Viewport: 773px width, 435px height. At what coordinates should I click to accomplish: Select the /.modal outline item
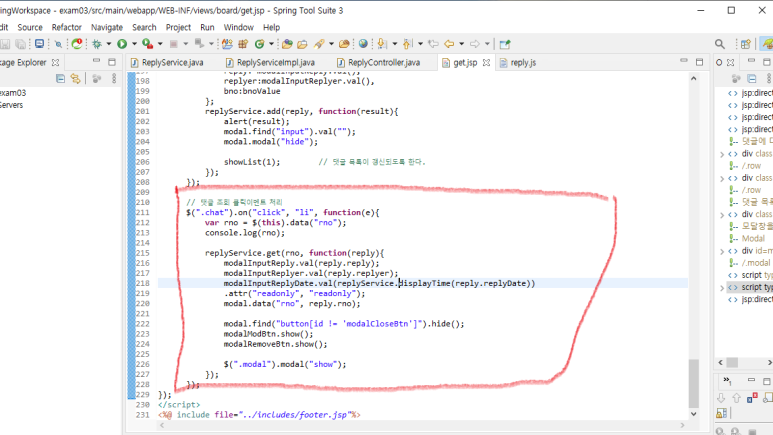pos(756,263)
